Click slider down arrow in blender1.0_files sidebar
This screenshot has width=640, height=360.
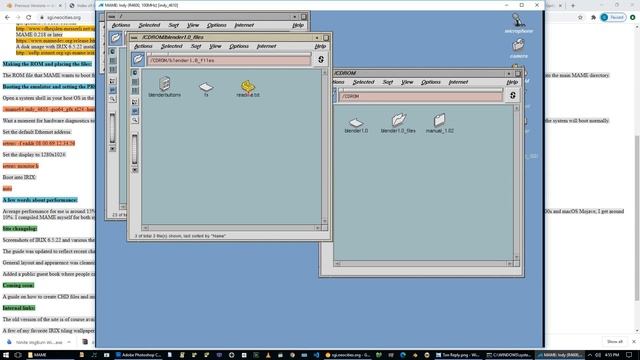[135, 170]
